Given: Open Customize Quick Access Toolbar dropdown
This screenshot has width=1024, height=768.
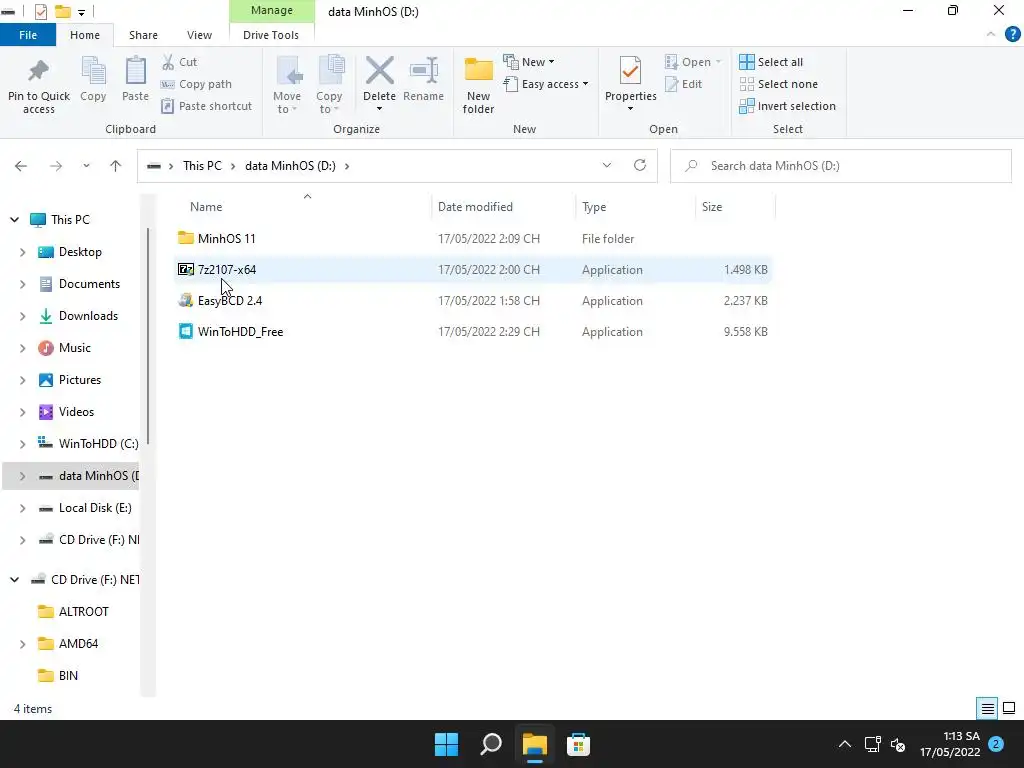Looking at the screenshot, I should [x=82, y=12].
